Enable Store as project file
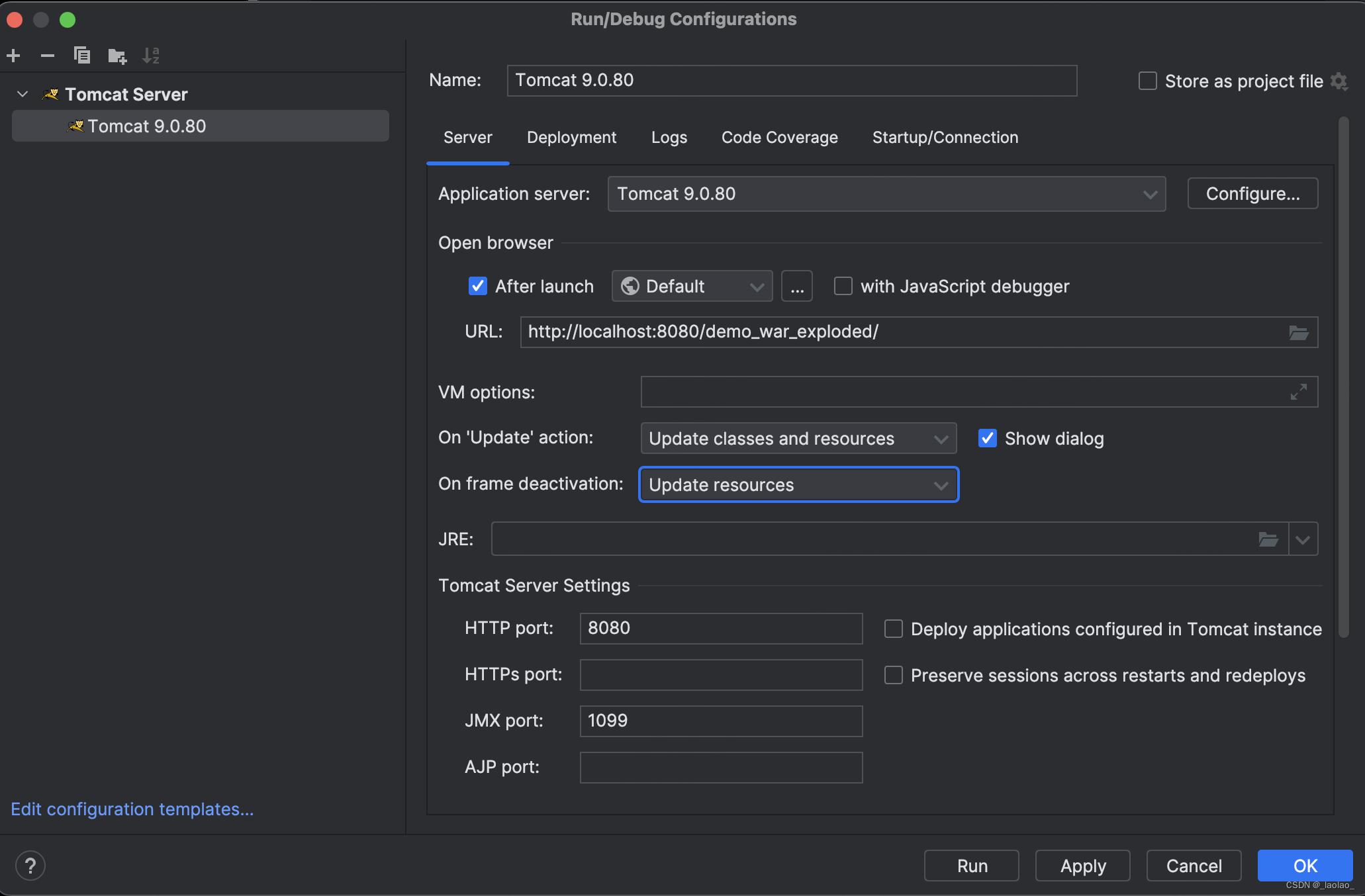The image size is (1365, 896). point(1148,81)
